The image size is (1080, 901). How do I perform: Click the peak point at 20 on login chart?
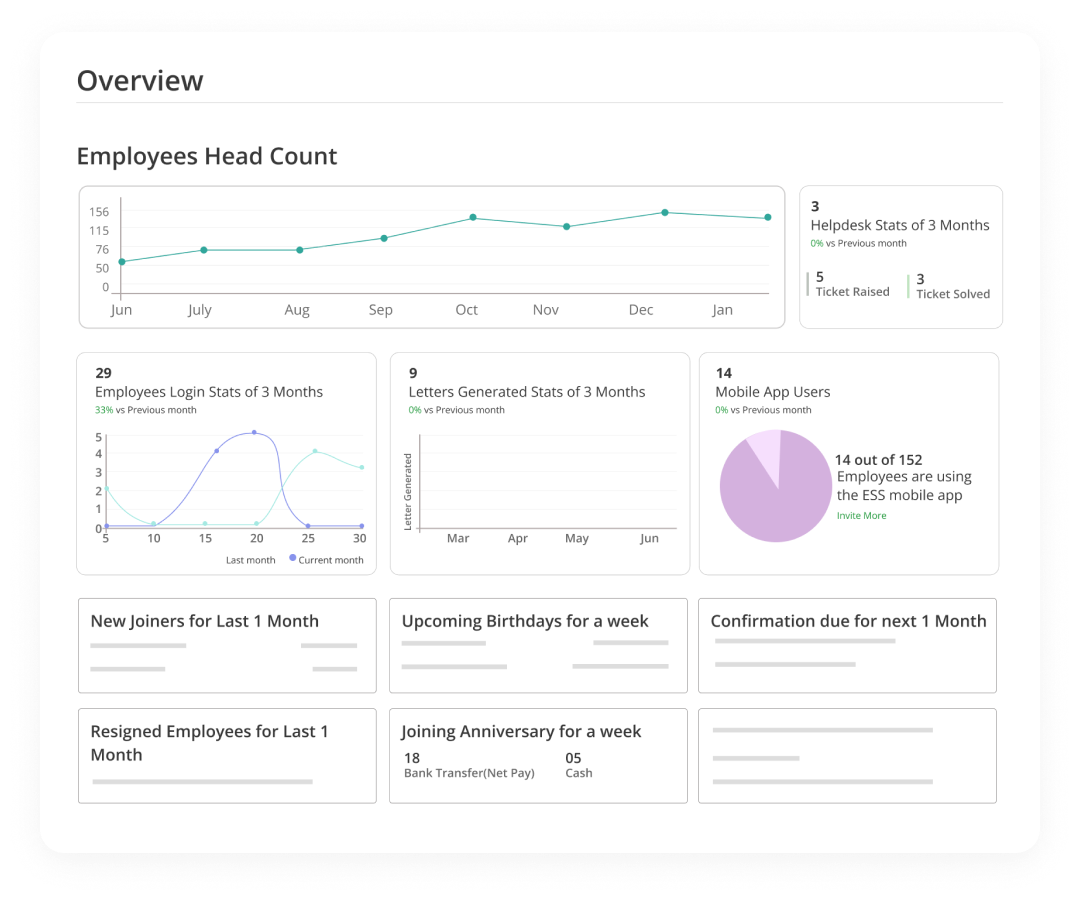click(254, 433)
